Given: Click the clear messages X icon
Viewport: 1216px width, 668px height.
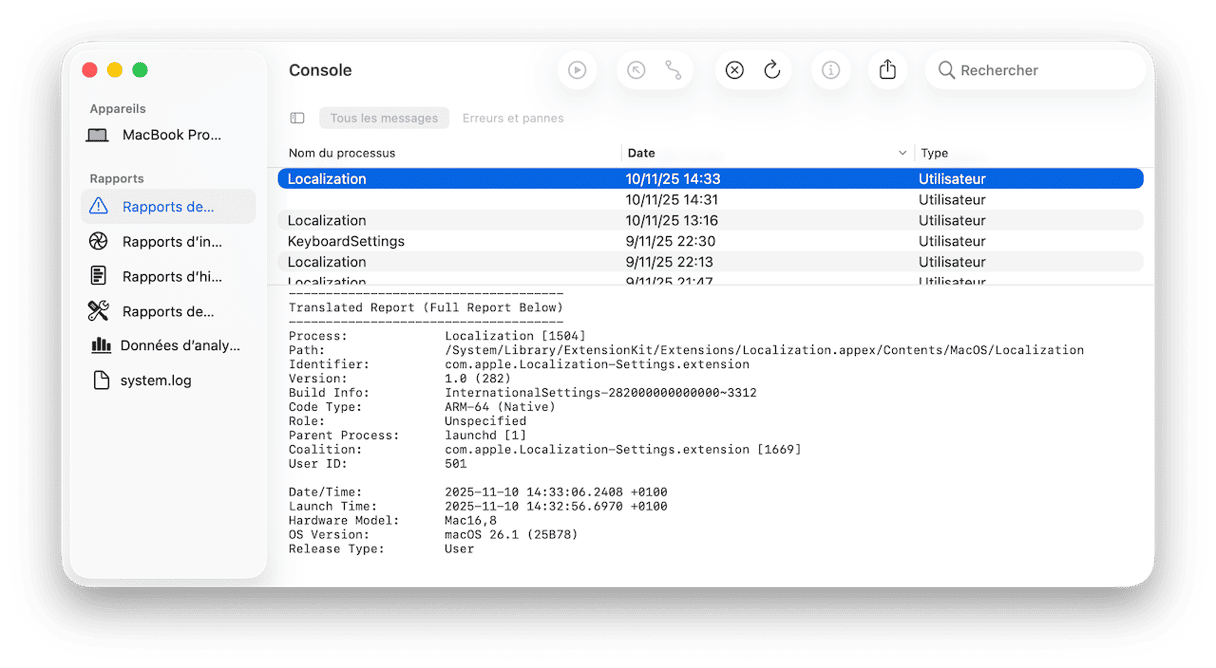Looking at the screenshot, I should click(734, 70).
